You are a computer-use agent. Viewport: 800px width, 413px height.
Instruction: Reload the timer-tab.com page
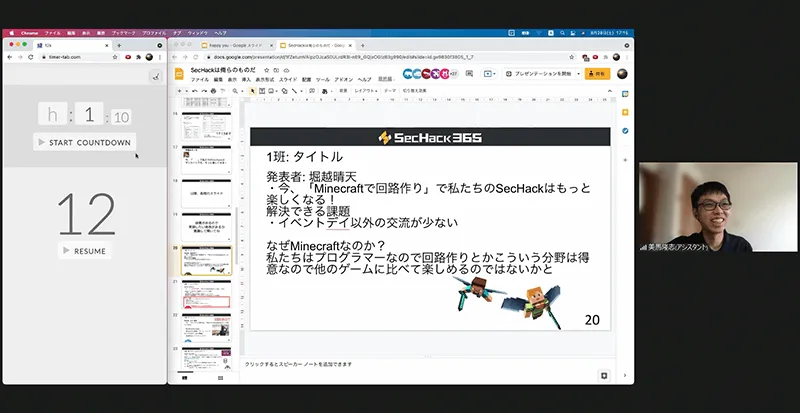click(x=31, y=57)
